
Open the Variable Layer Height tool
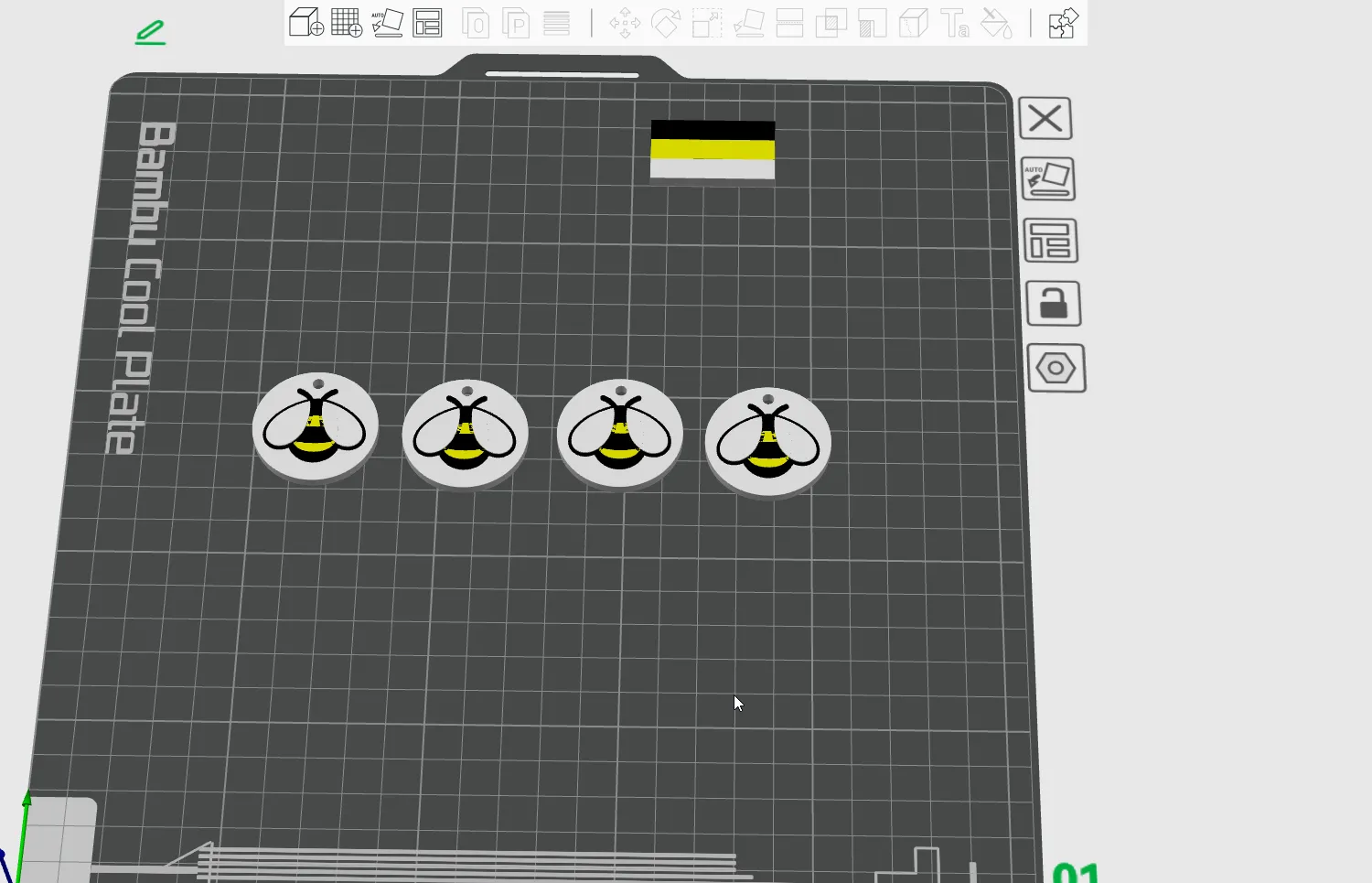556,22
